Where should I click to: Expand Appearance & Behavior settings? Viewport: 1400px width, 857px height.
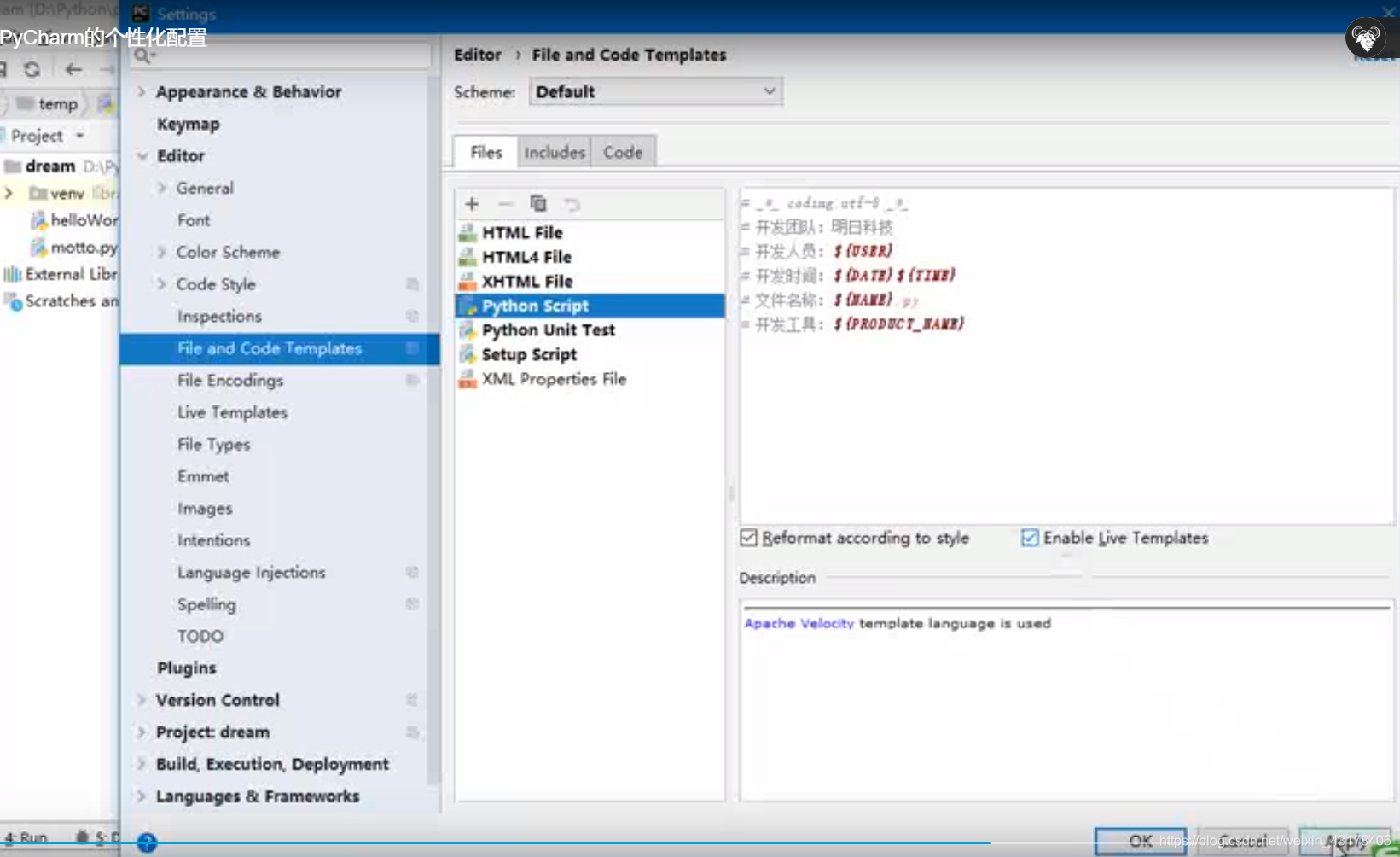142,91
